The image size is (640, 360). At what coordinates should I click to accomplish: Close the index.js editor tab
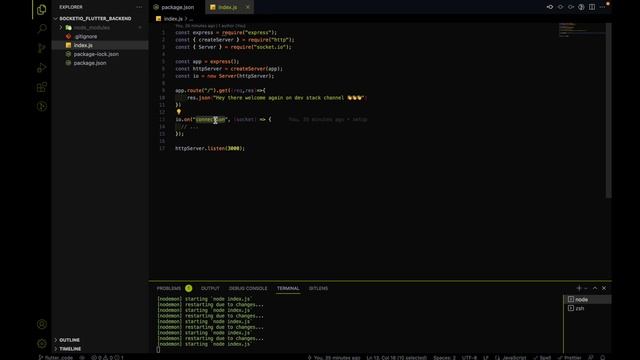point(247,7)
